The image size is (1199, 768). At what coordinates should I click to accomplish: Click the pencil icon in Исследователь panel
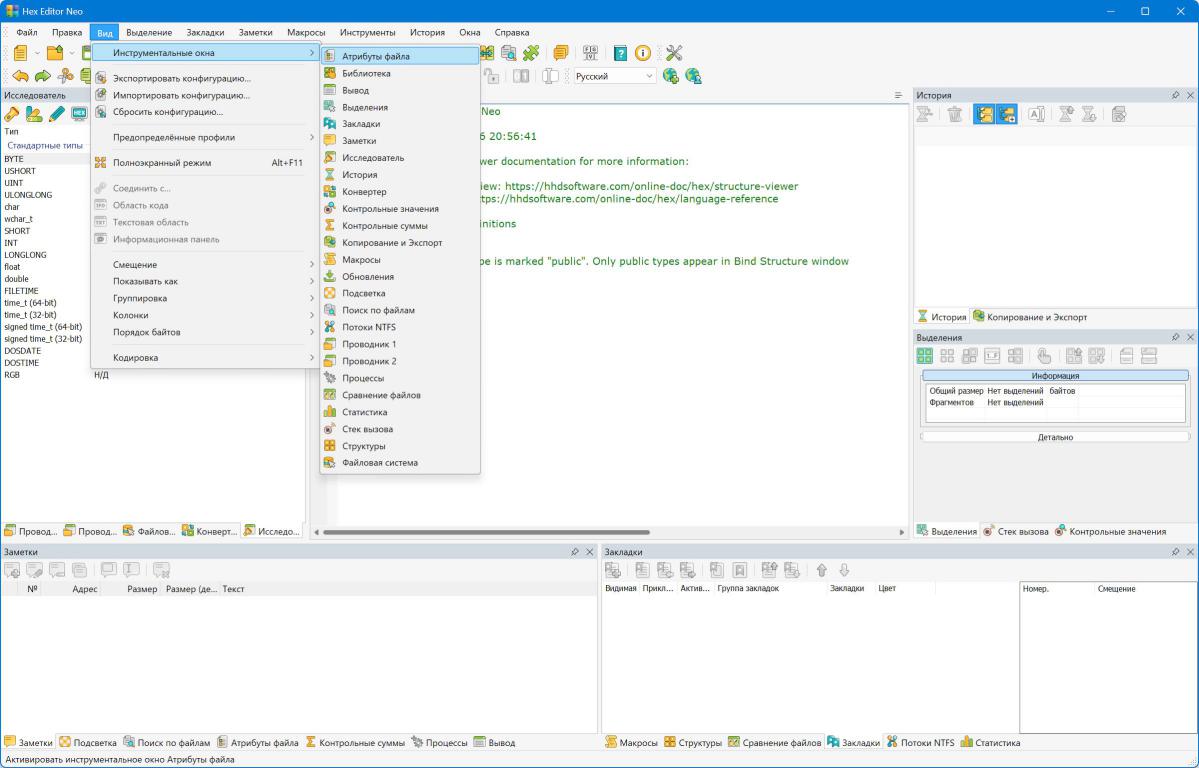56,114
